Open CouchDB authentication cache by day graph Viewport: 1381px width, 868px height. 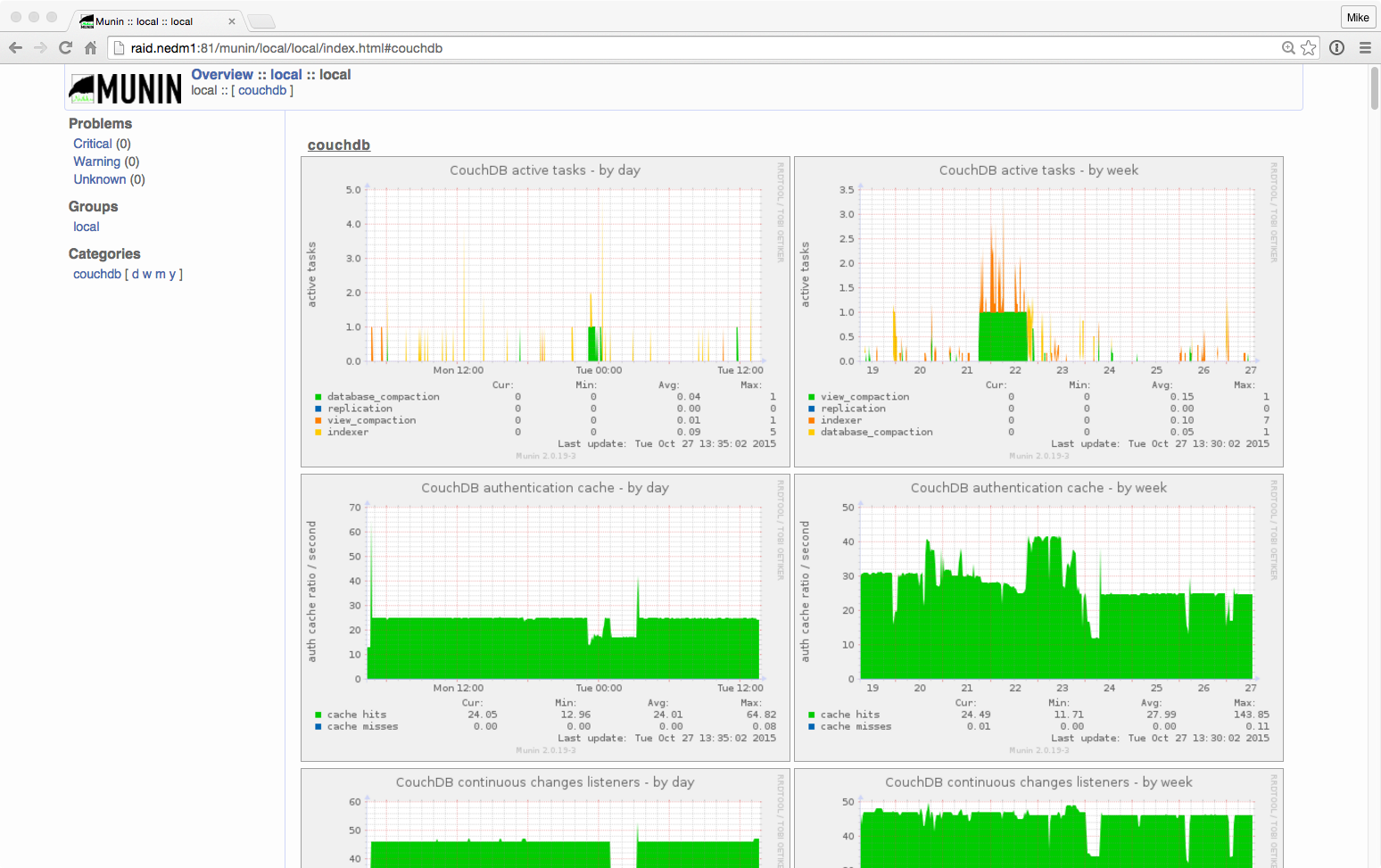tap(545, 618)
